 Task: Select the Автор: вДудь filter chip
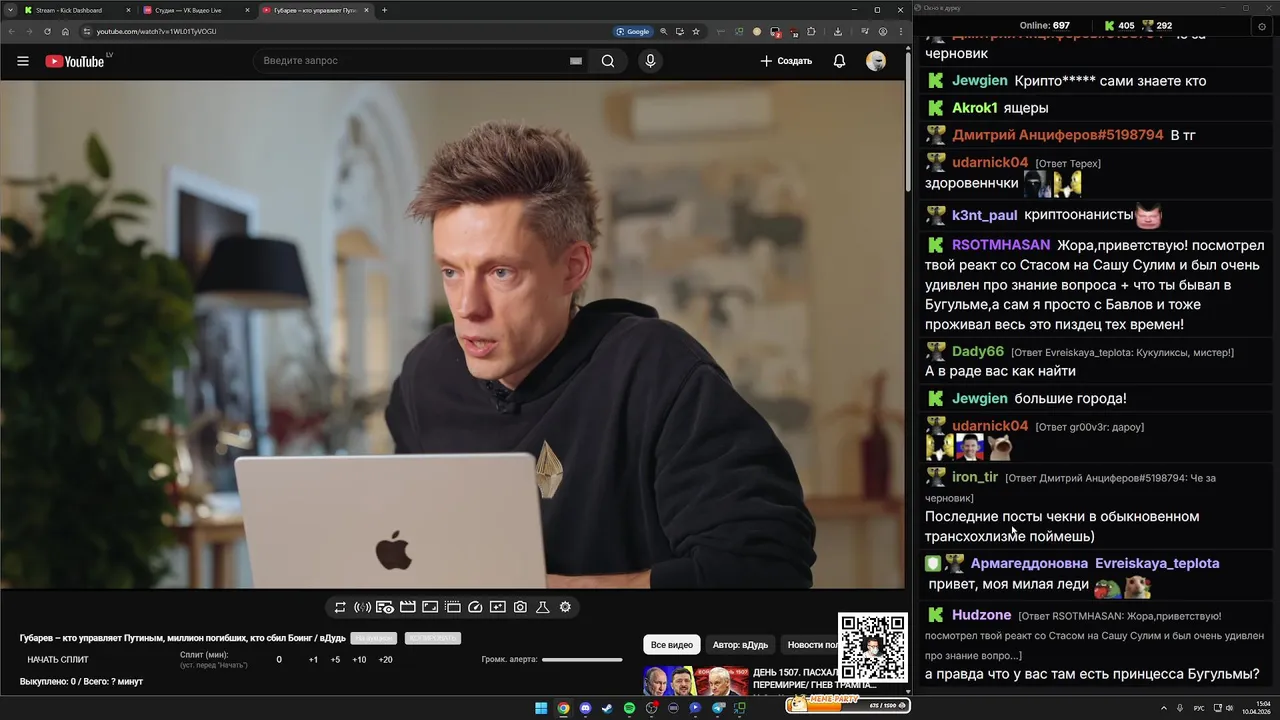740,645
